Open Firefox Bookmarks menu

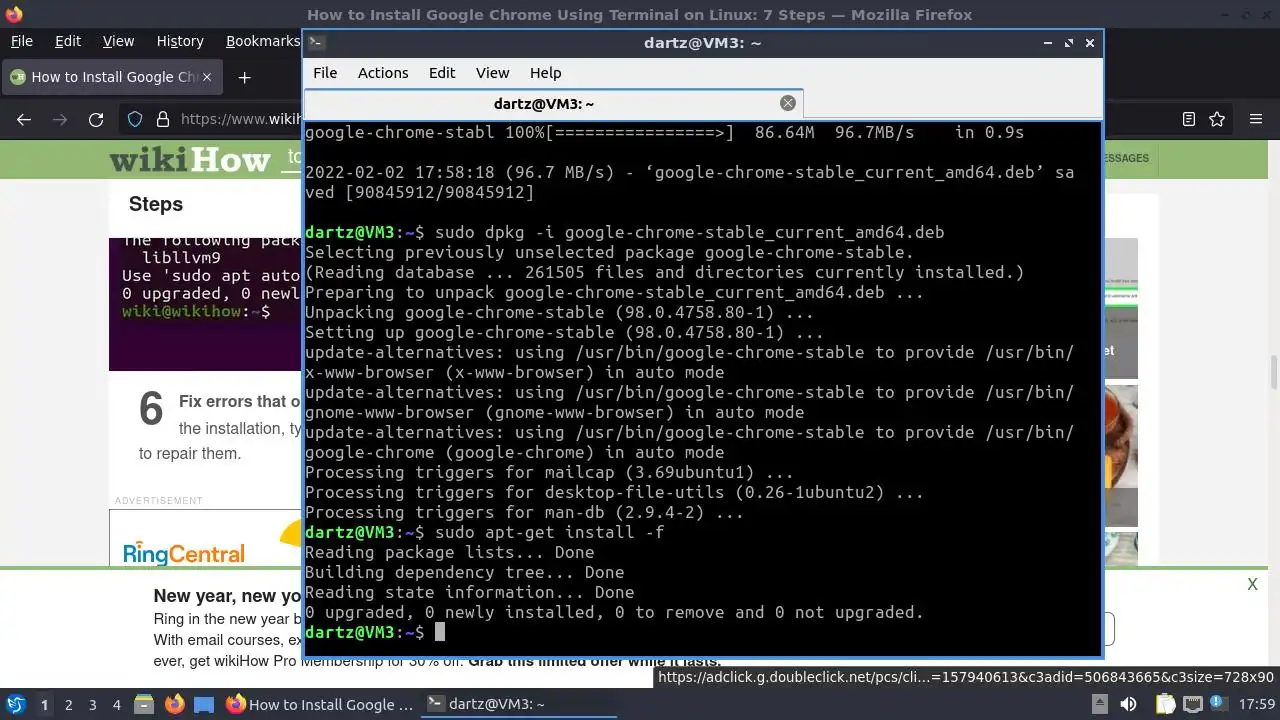click(263, 41)
